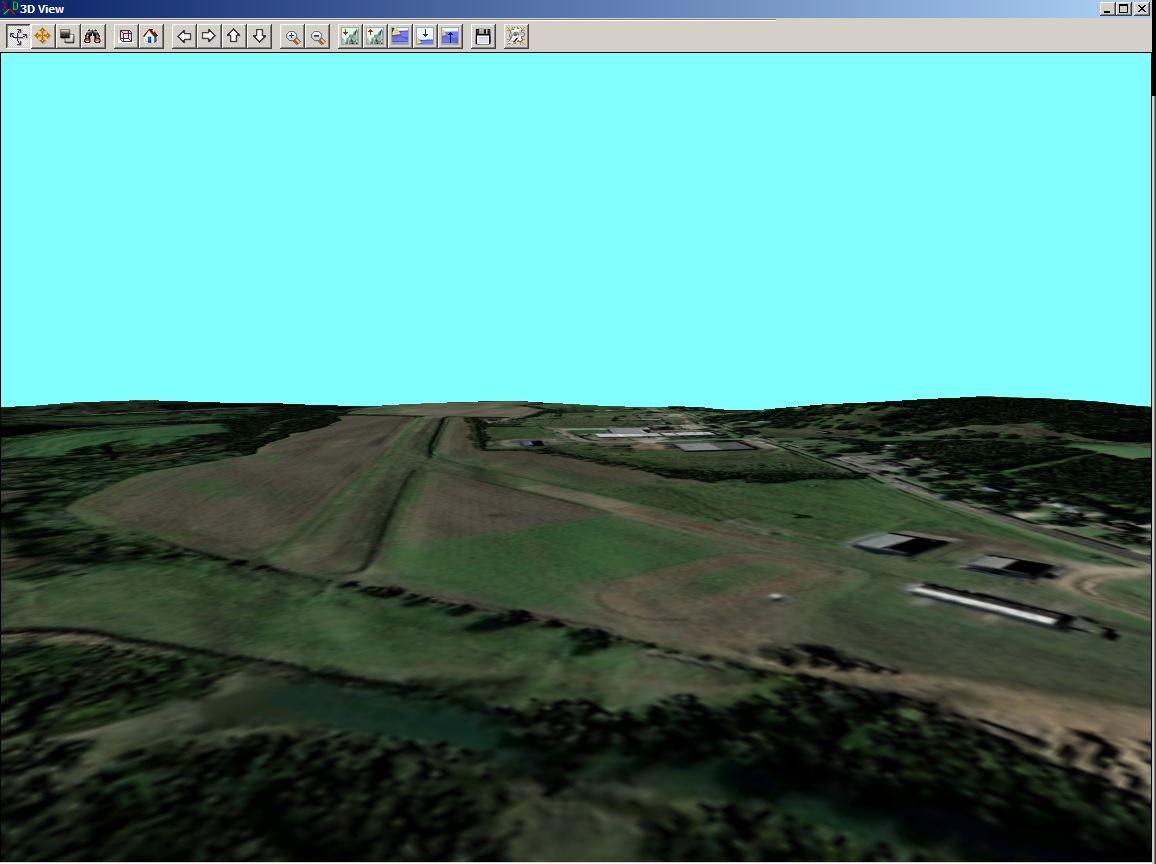Raise the water level

pyautogui.click(x=448, y=36)
